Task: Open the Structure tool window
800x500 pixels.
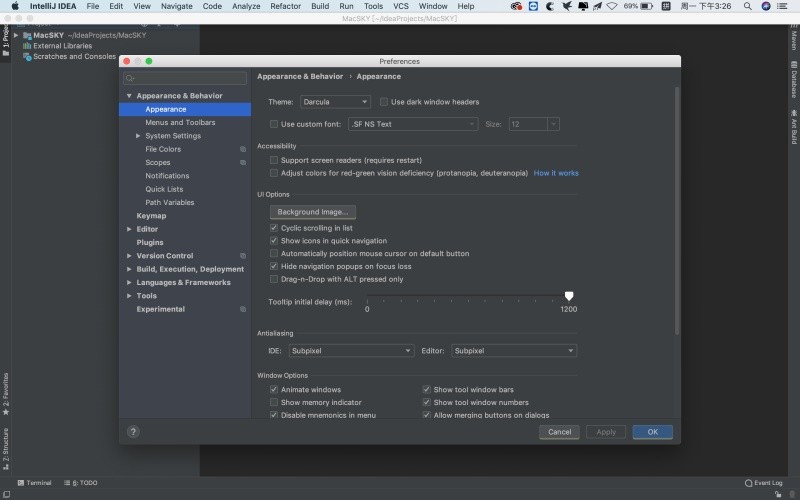Action: [x=6, y=449]
